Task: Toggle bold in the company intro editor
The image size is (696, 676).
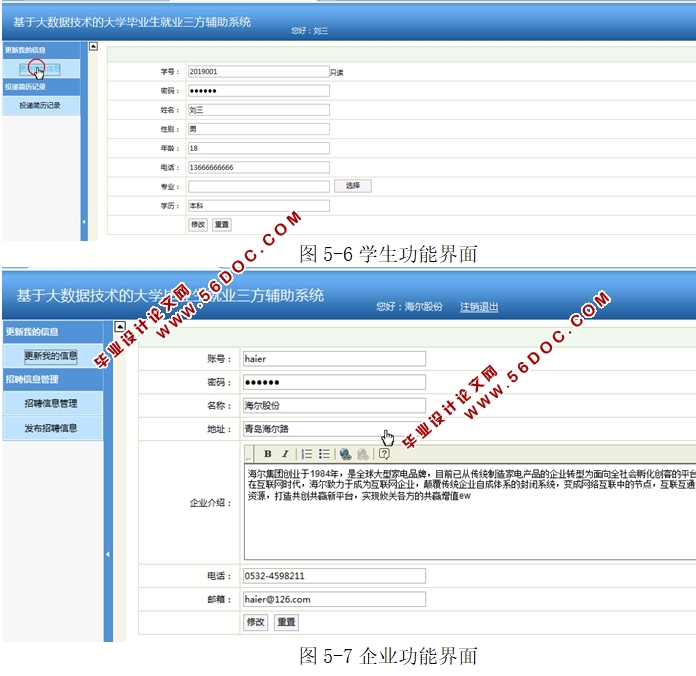Action: click(268, 454)
